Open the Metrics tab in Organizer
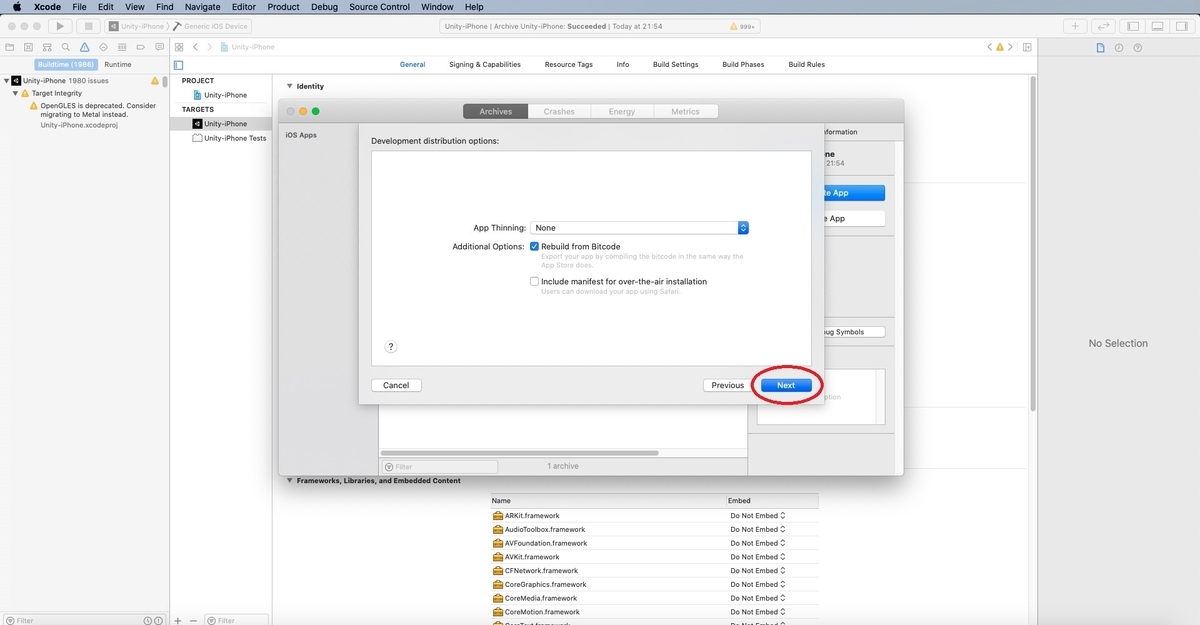The image size is (1200, 625). pos(685,112)
